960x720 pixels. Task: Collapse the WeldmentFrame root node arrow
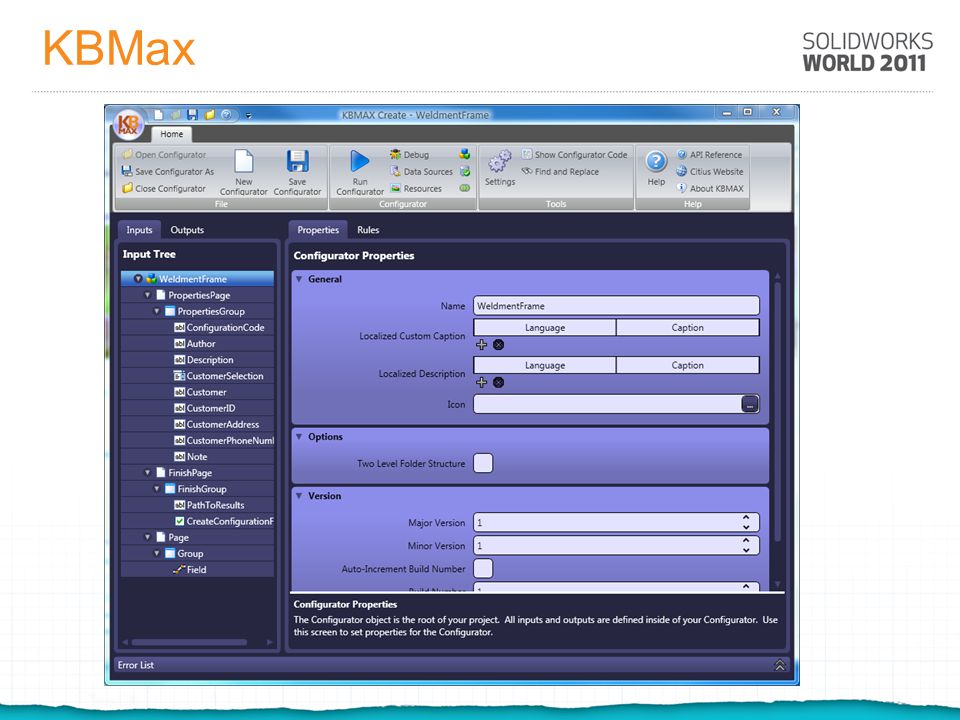(138, 279)
